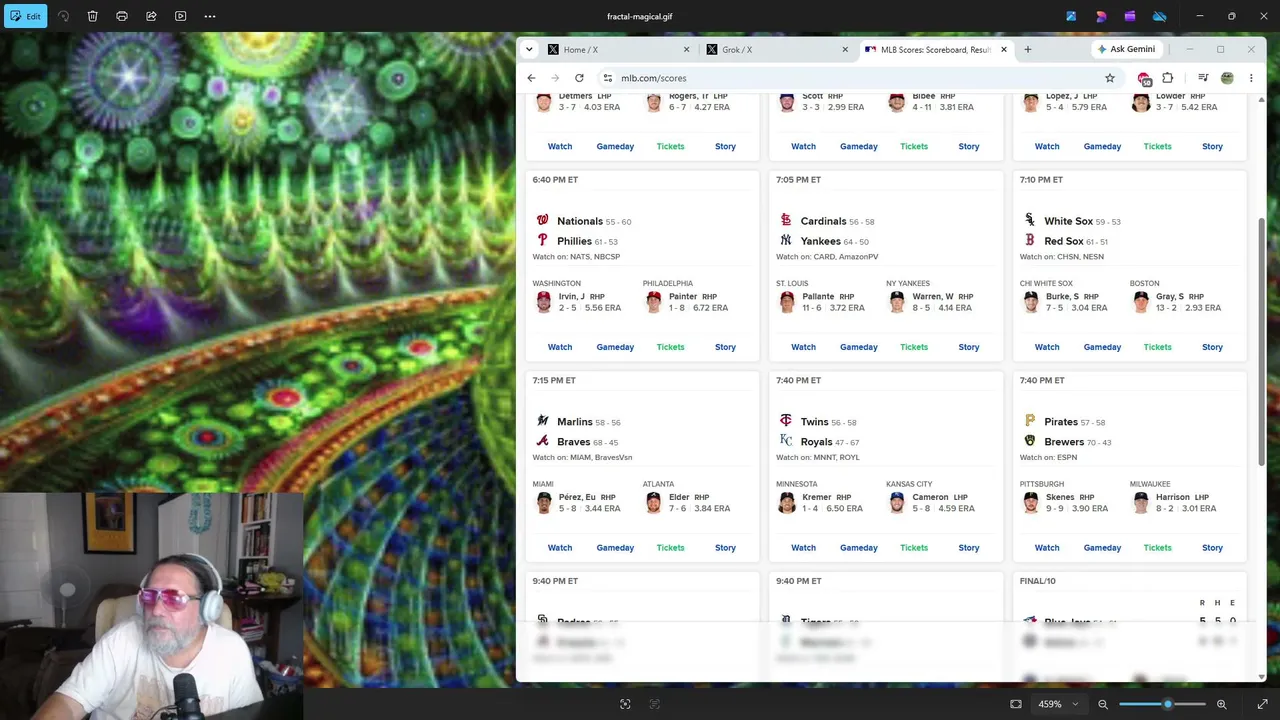Click the Red Sox team name
1280x720 pixels.
click(x=1064, y=241)
